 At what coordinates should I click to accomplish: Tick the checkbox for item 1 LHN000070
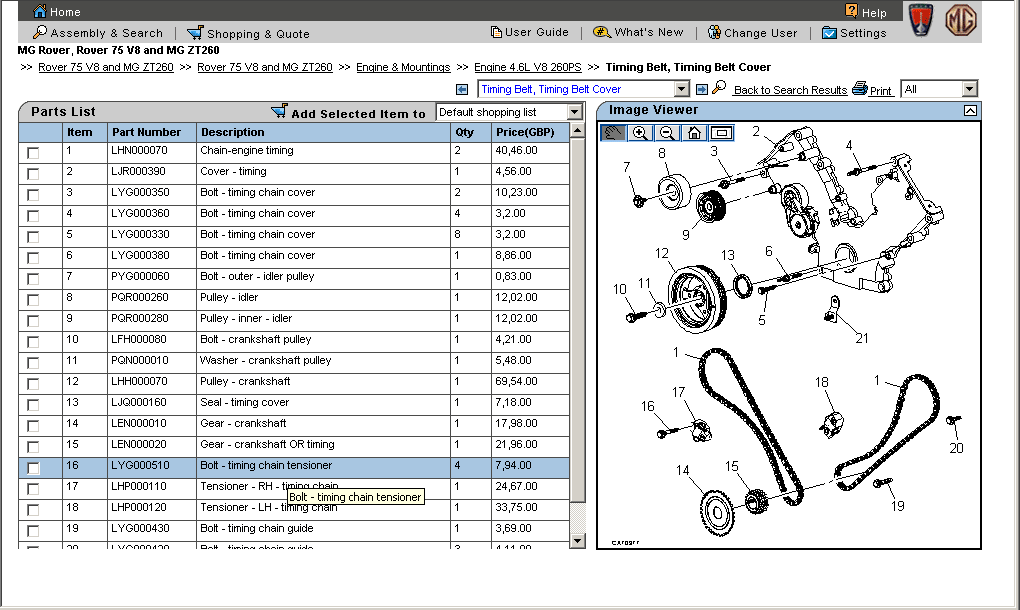tap(33, 153)
